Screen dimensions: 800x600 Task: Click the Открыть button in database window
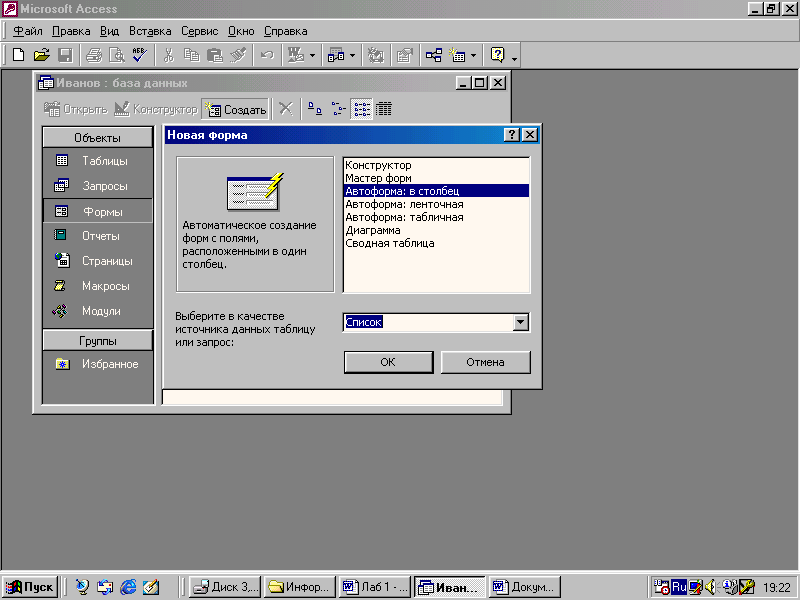pos(76,109)
